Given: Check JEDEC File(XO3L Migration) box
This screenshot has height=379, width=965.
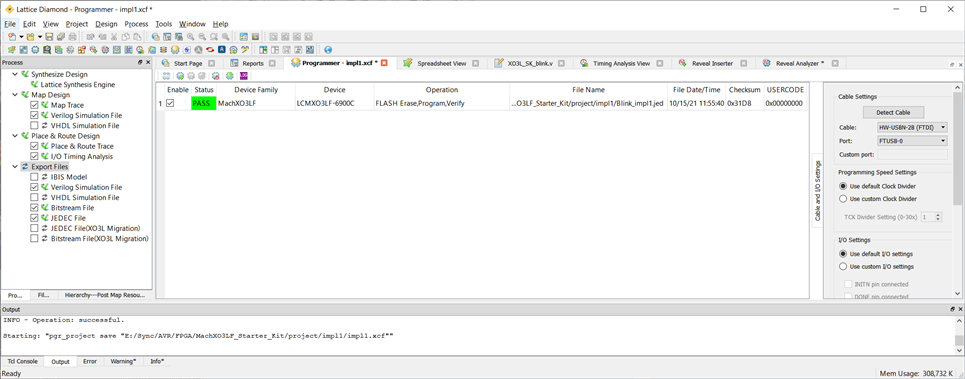Looking at the screenshot, I should tap(34, 228).
